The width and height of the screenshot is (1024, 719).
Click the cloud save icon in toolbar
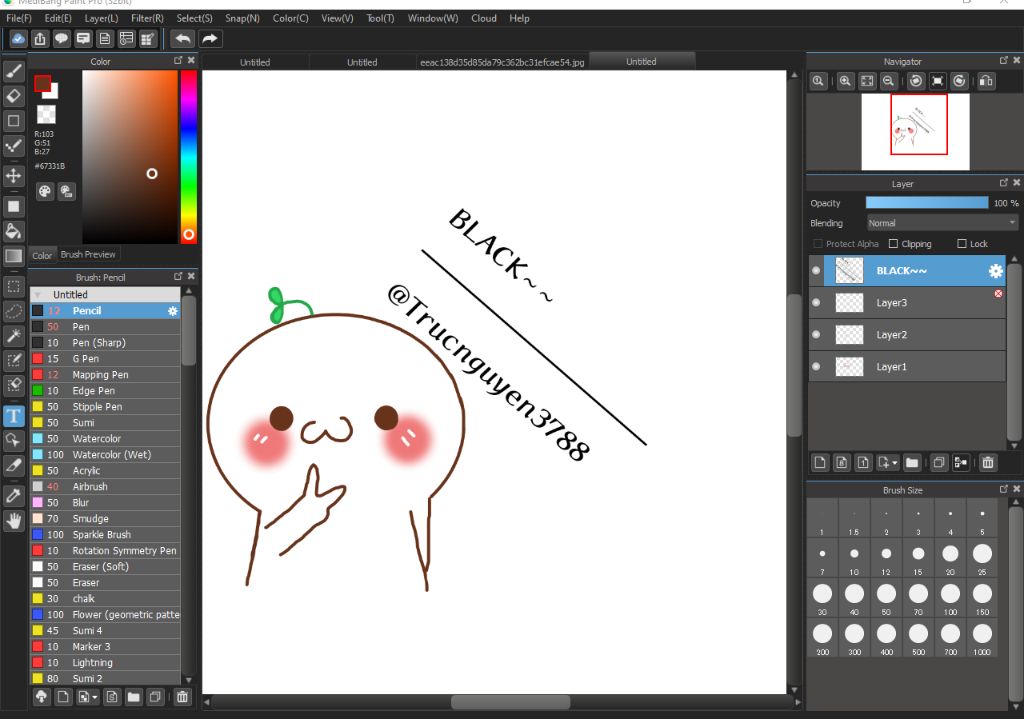[x=18, y=39]
